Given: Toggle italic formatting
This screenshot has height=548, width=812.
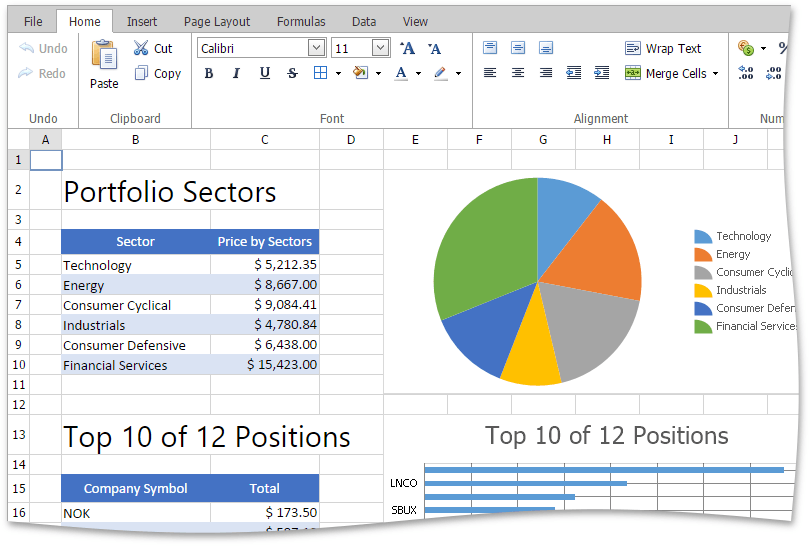Looking at the screenshot, I should [236, 74].
